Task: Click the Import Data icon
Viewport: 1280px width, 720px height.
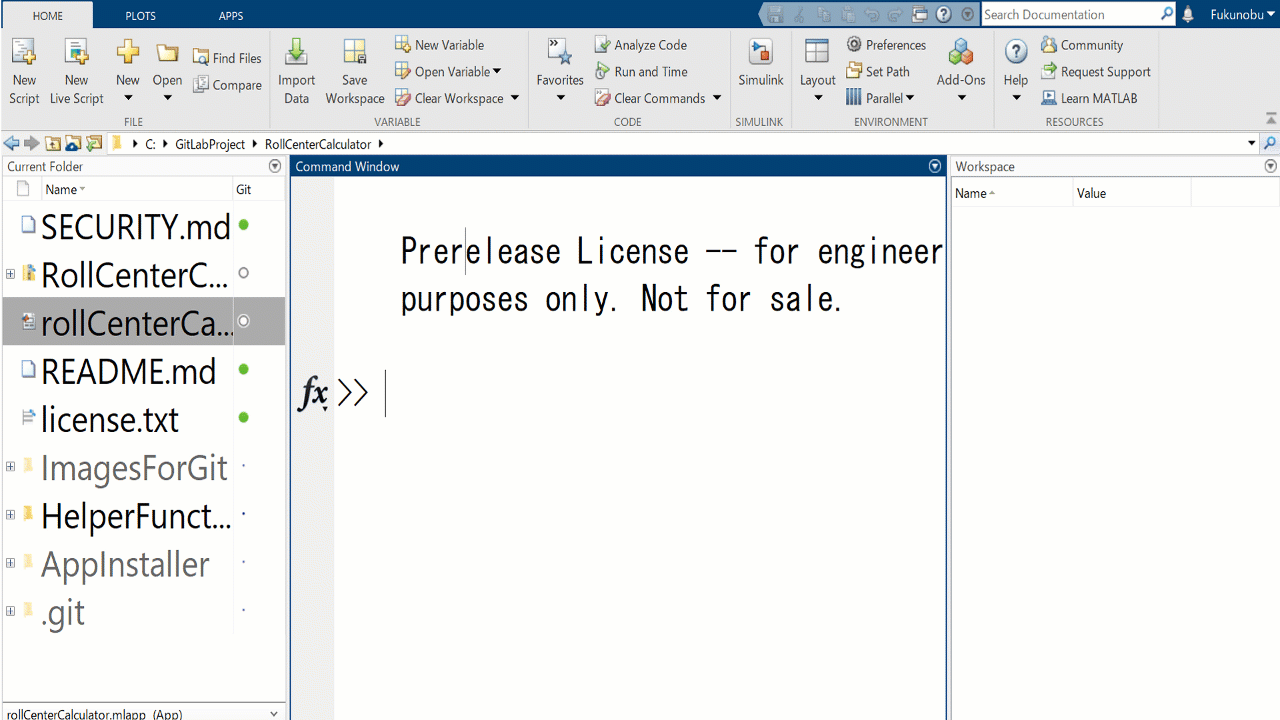Action: tap(296, 54)
